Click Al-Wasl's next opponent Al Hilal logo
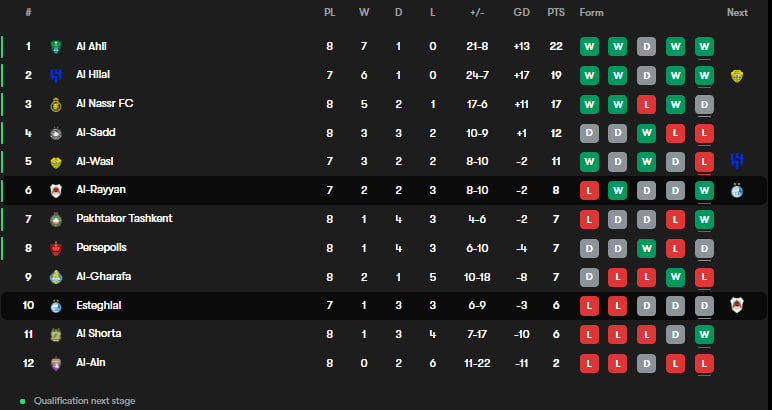Image resolution: width=772 pixels, height=410 pixels. [x=737, y=161]
